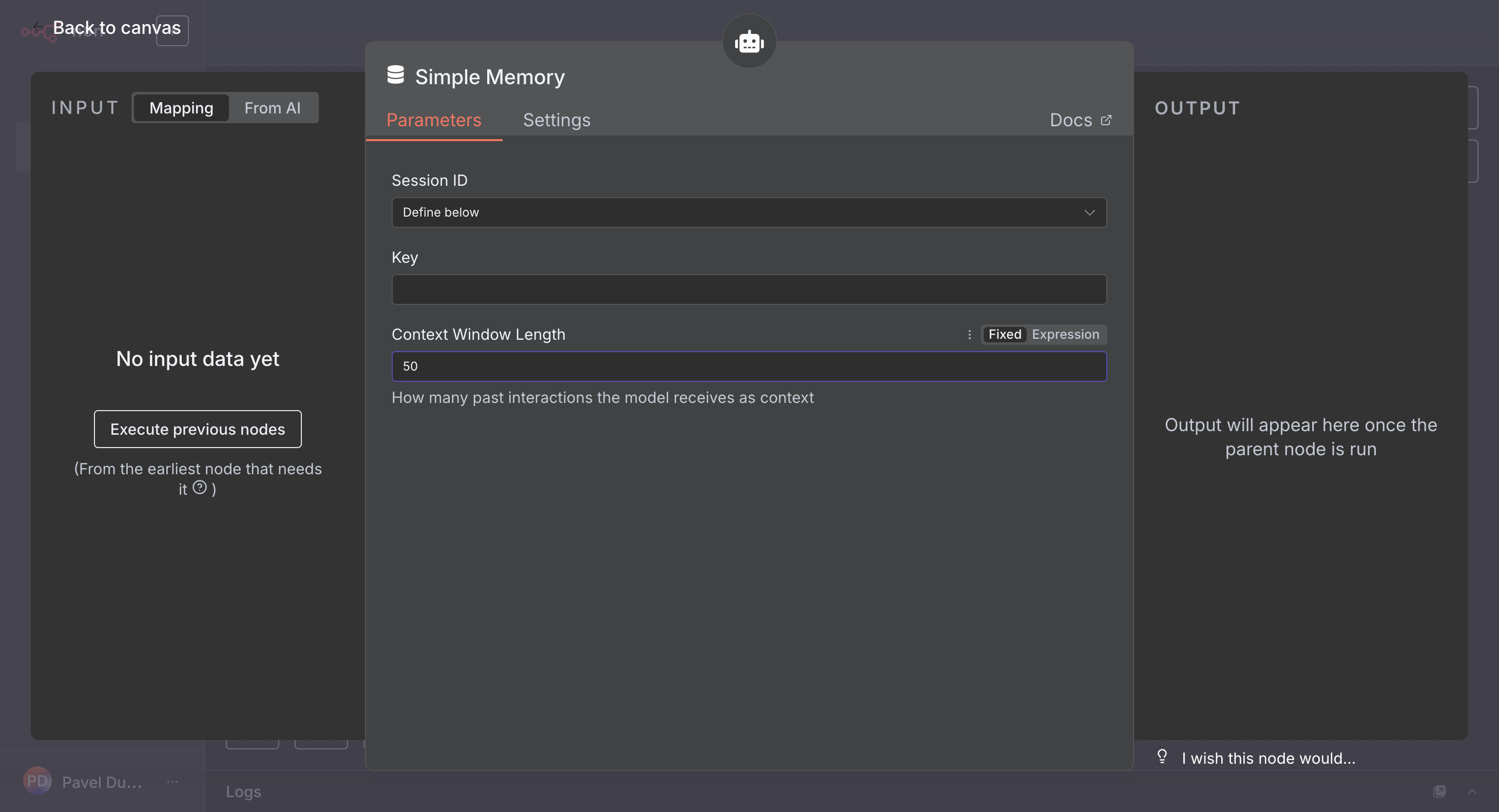Set Context Window Length mode to Fixed
The width and height of the screenshot is (1499, 812).
tap(1004, 335)
